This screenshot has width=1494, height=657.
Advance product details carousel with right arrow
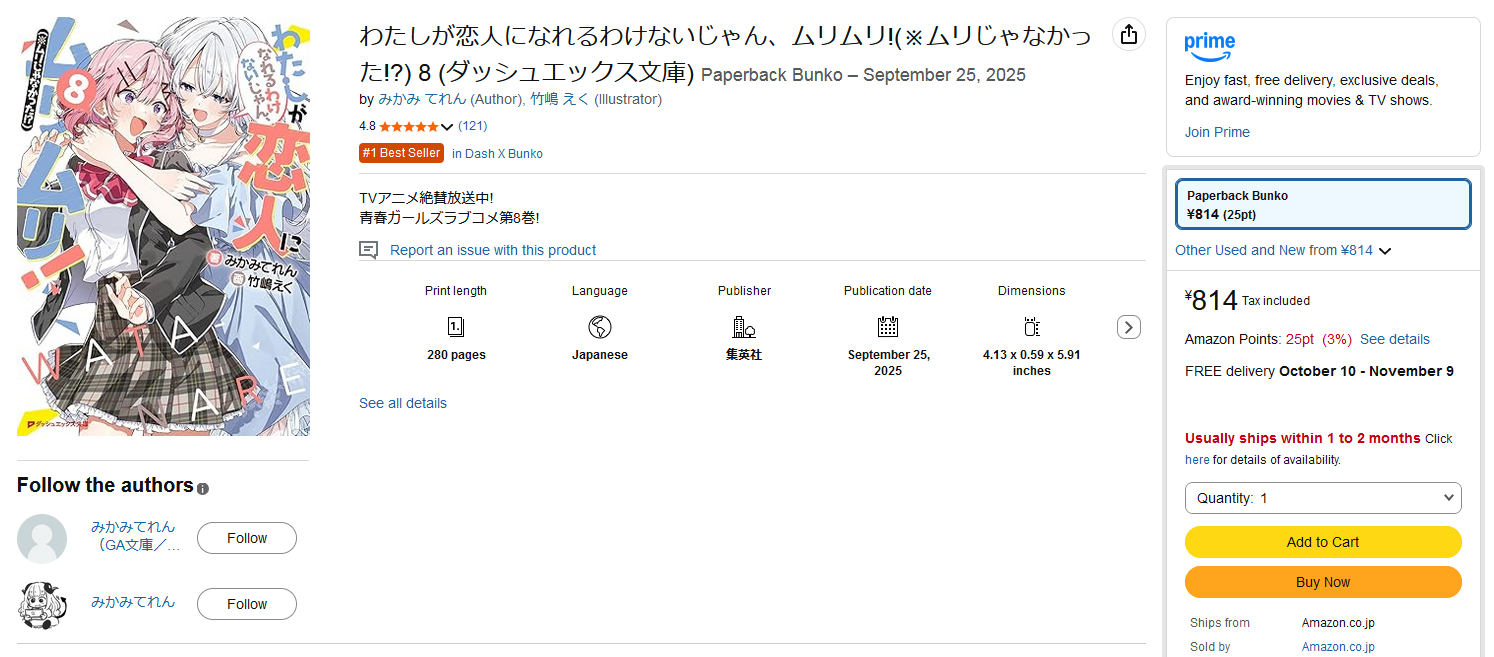[x=1129, y=327]
